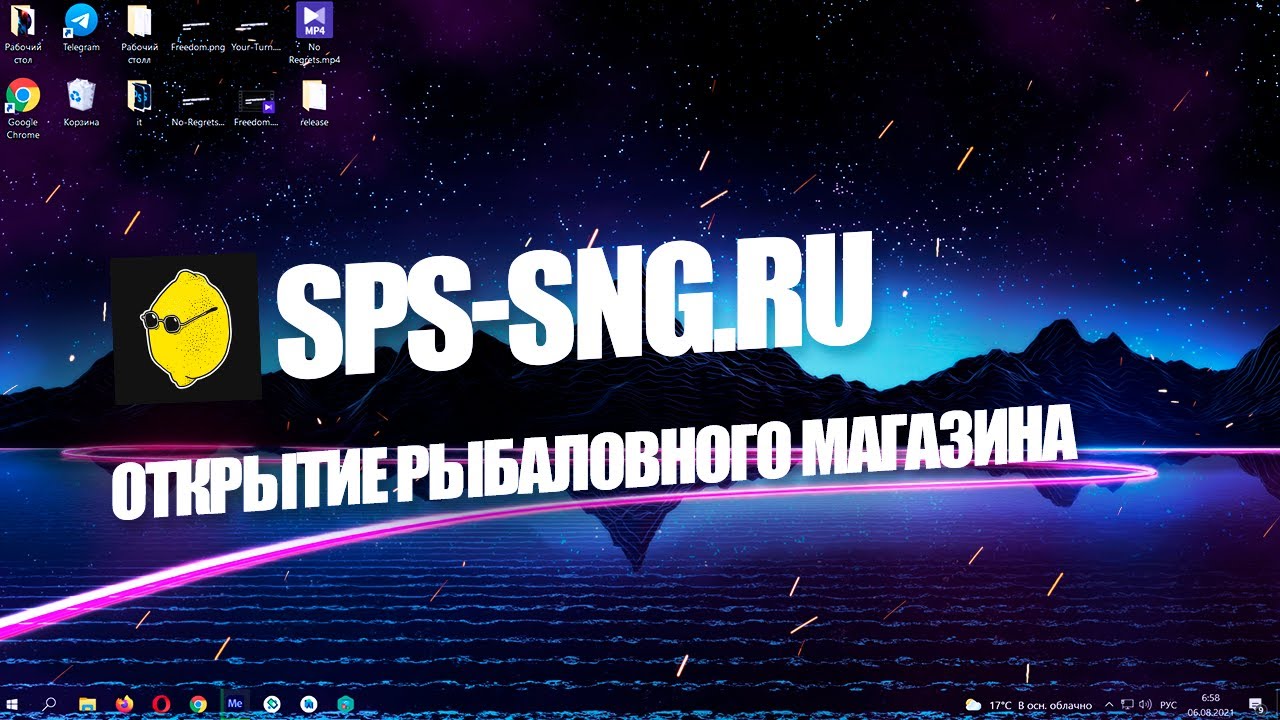The image size is (1280, 720).
Task: Open the Google Chrome desktop shortcut
Action: (x=23, y=108)
